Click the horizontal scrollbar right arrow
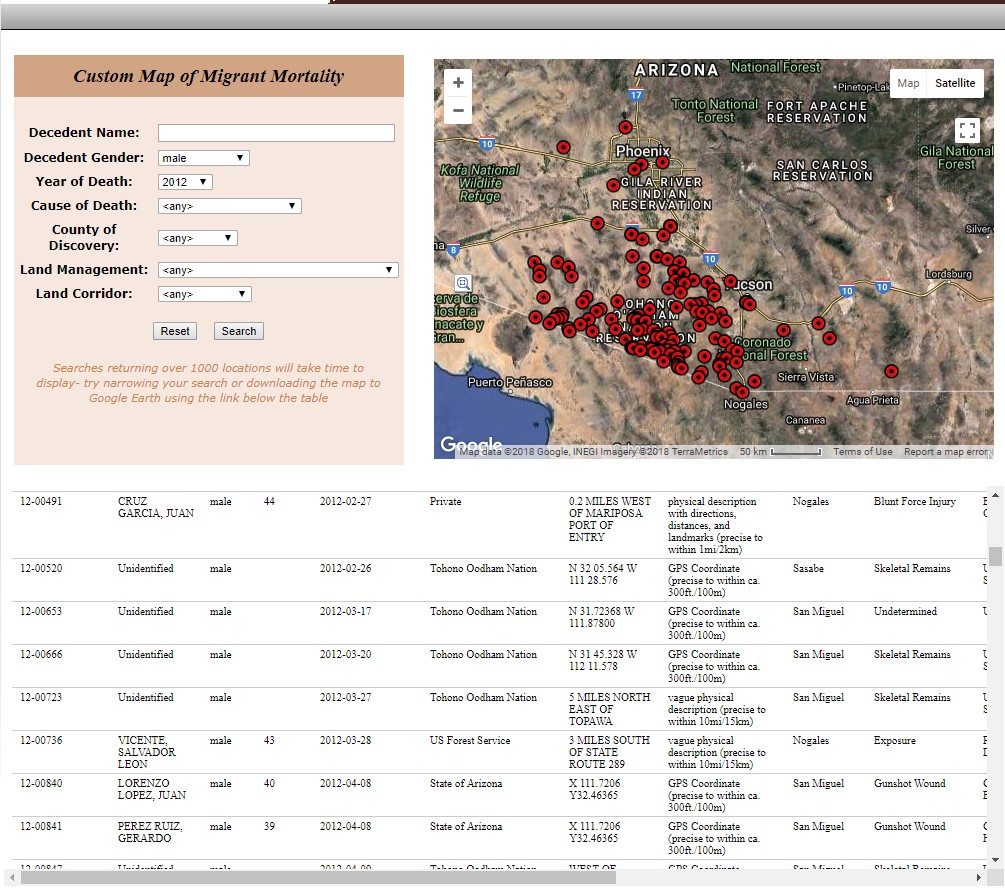This screenshot has height=888, width=1005. [979, 877]
